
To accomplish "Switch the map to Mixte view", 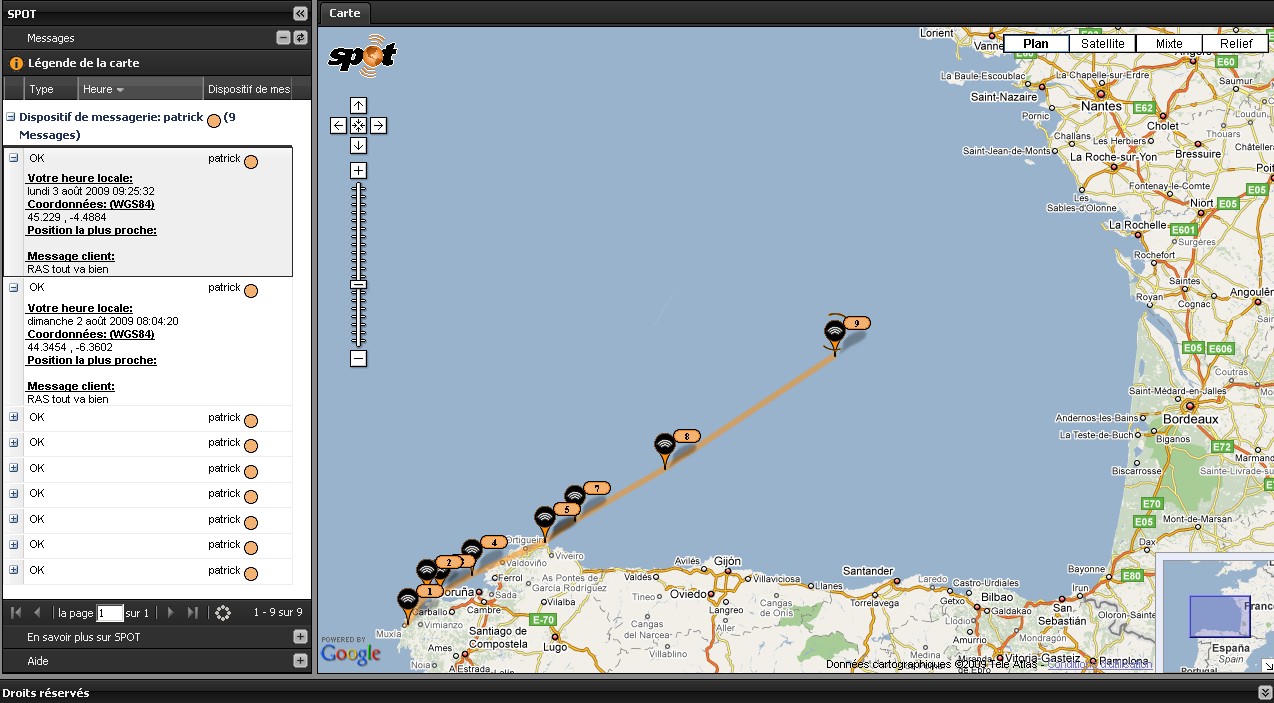I will click(x=1169, y=44).
